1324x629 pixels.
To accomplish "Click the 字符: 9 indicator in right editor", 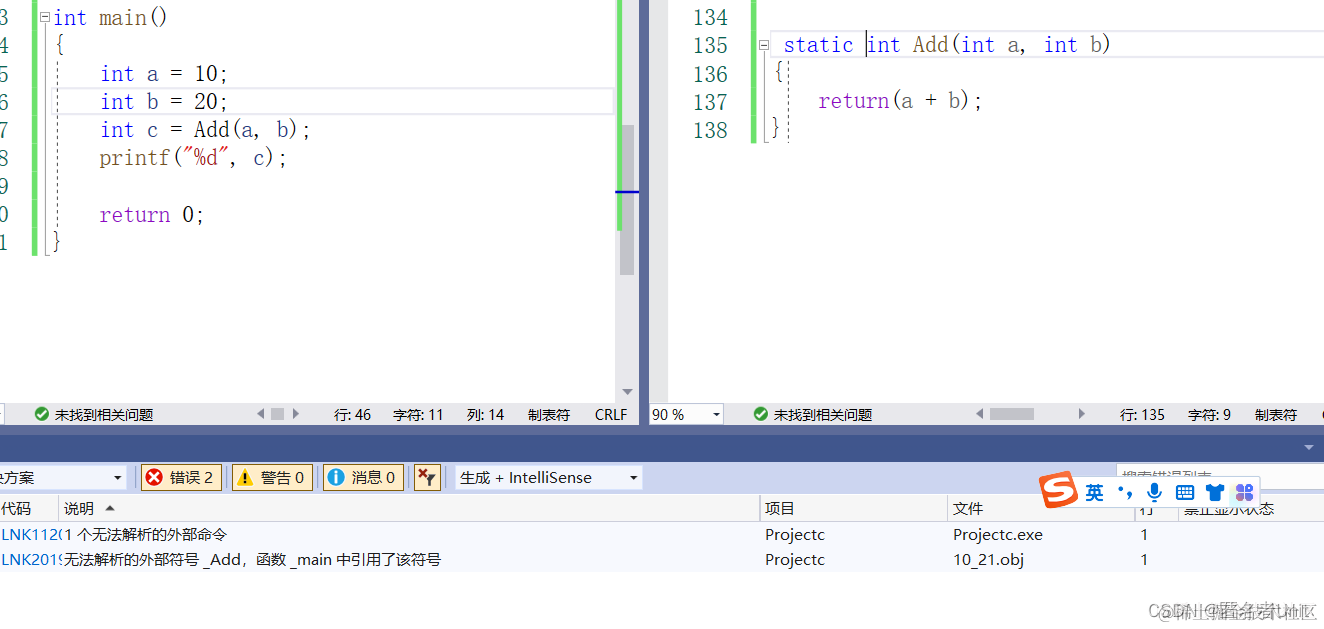I will click(x=1209, y=414).
